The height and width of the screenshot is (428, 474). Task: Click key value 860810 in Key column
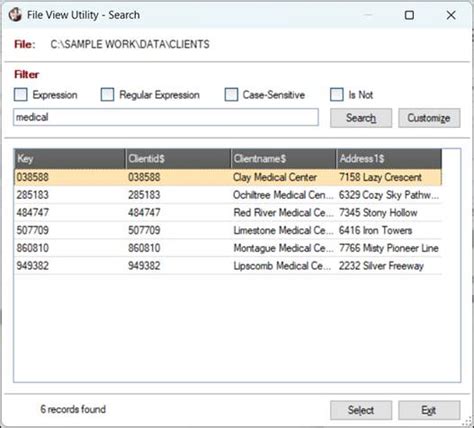coord(33,248)
